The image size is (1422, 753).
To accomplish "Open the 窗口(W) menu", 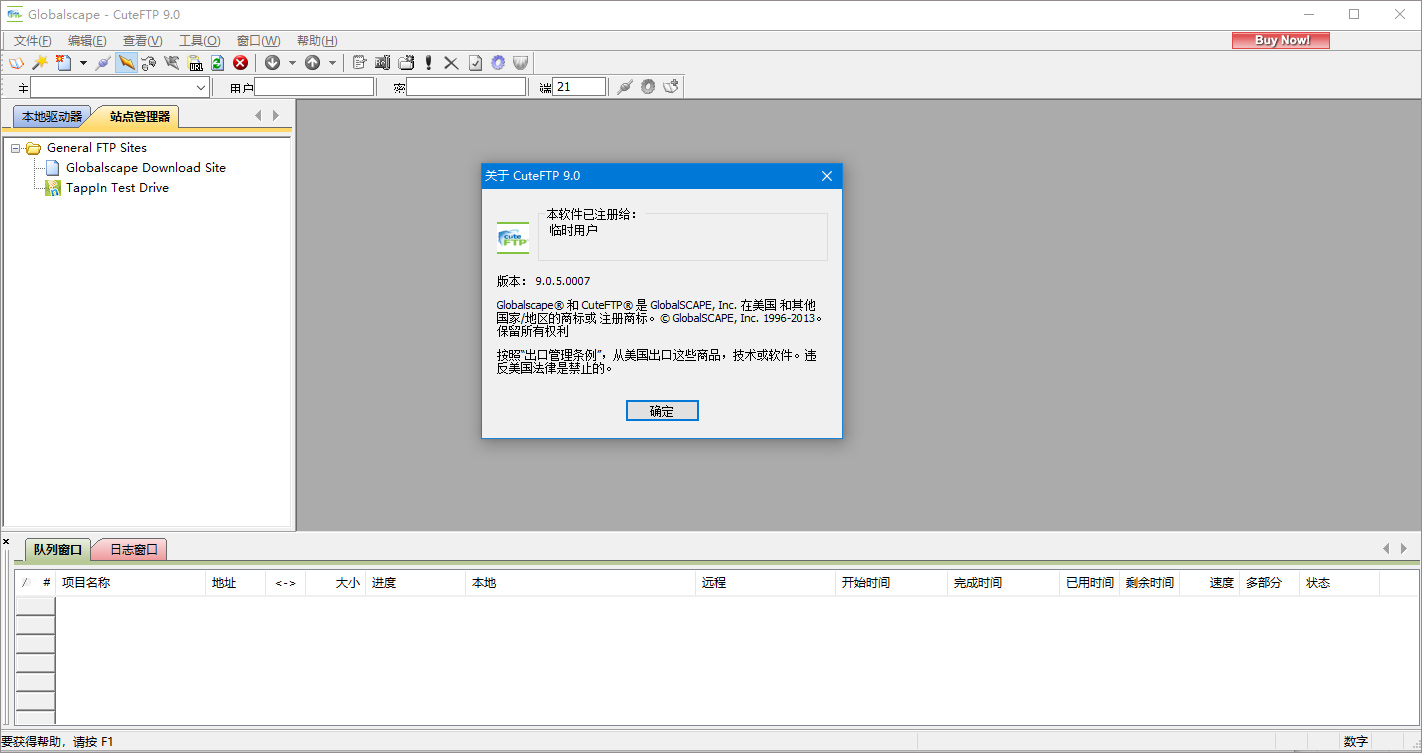I will click(x=258, y=41).
